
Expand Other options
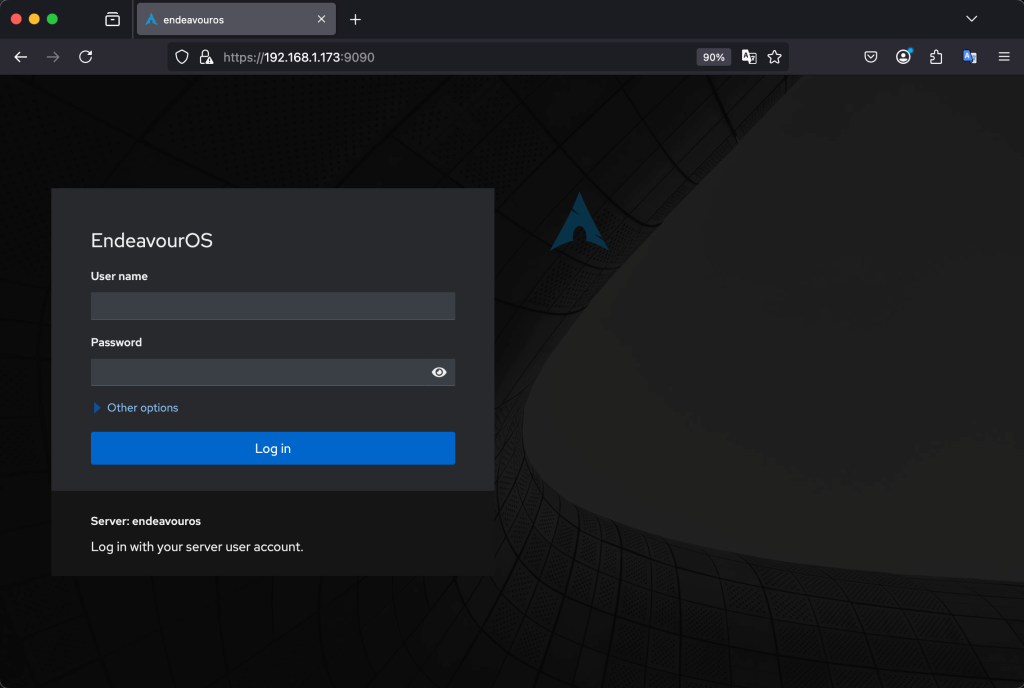point(136,408)
